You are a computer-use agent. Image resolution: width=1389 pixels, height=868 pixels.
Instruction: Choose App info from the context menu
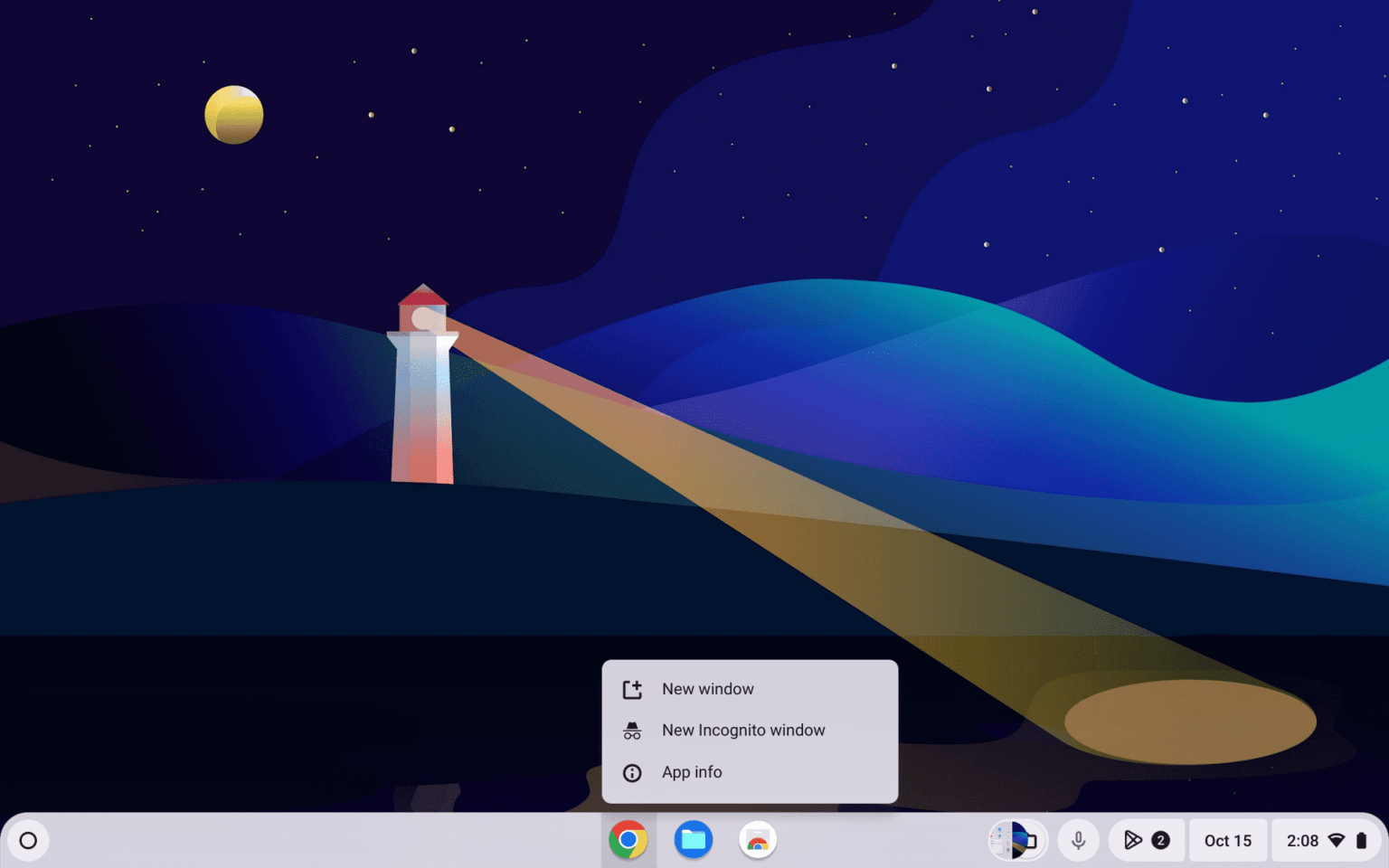click(692, 772)
